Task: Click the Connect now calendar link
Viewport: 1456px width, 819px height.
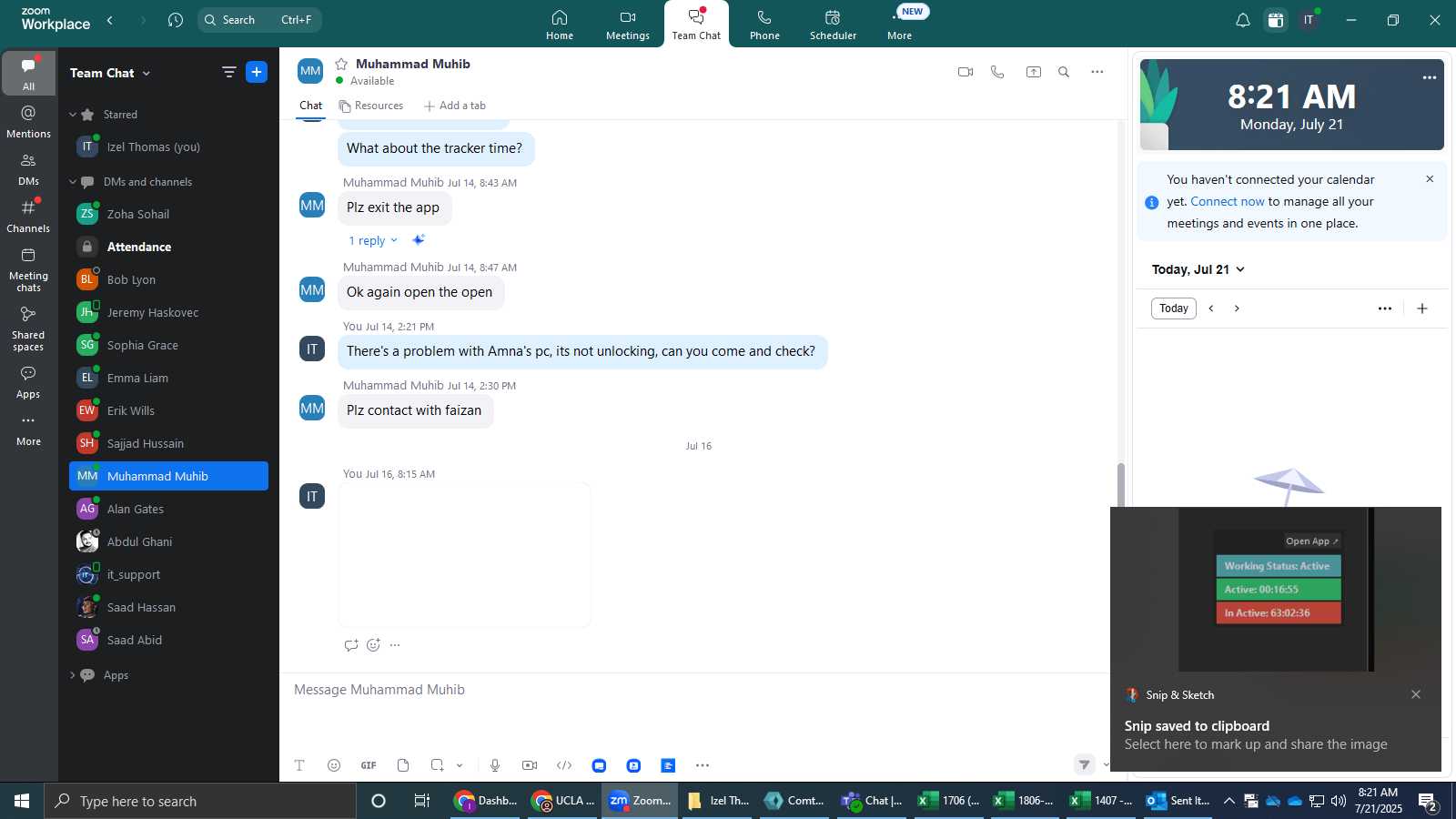Action: [1228, 202]
